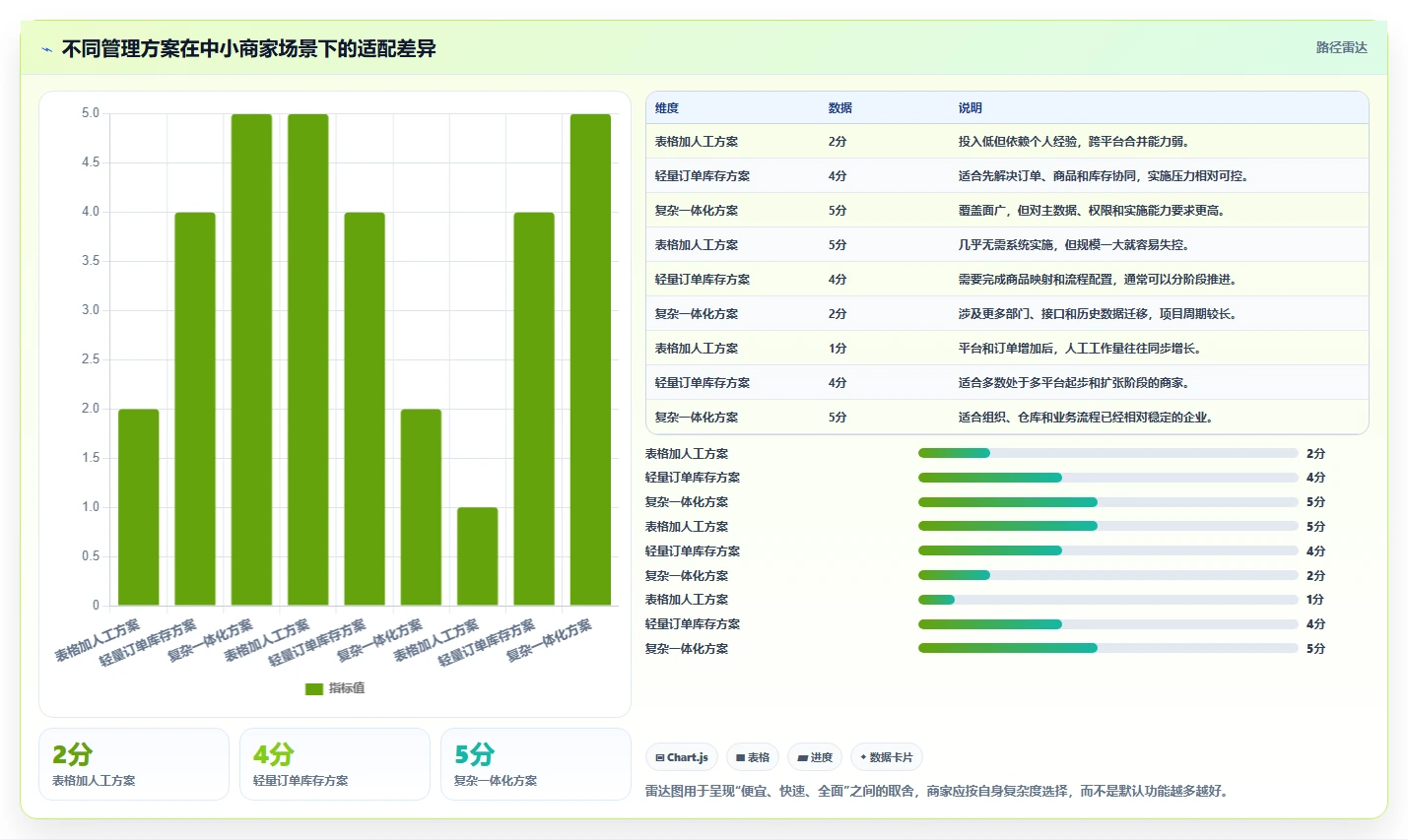The height and width of the screenshot is (840, 1408).
Task: Select the 数据卡片 tag
Action: (x=887, y=757)
